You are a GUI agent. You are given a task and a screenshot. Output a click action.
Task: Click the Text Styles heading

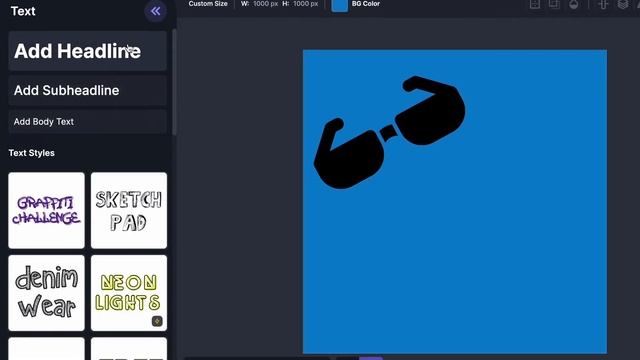pos(32,153)
